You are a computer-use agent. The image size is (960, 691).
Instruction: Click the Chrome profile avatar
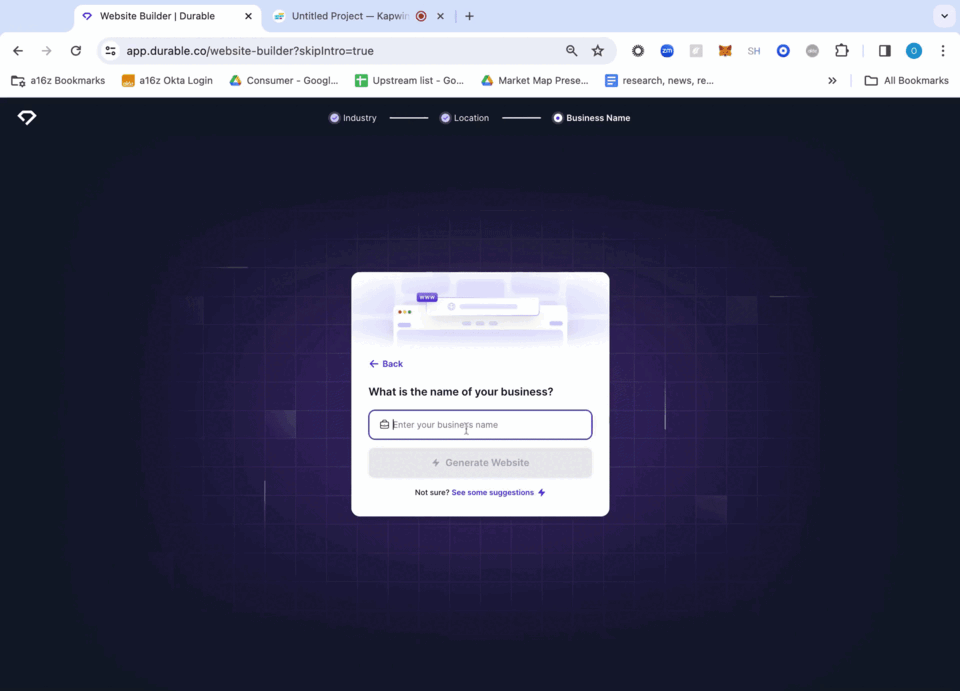click(x=912, y=50)
